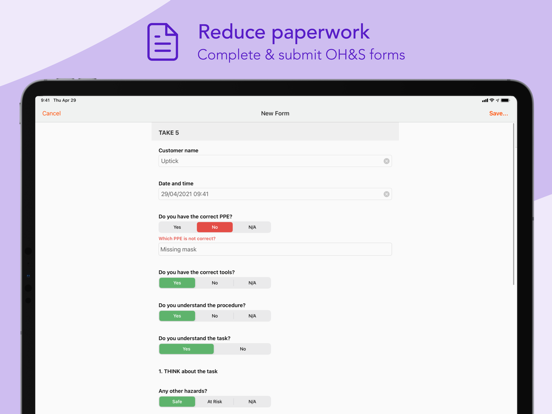Clear the Date and time field icon
Image resolution: width=552 pixels, height=414 pixels.
[386, 194]
